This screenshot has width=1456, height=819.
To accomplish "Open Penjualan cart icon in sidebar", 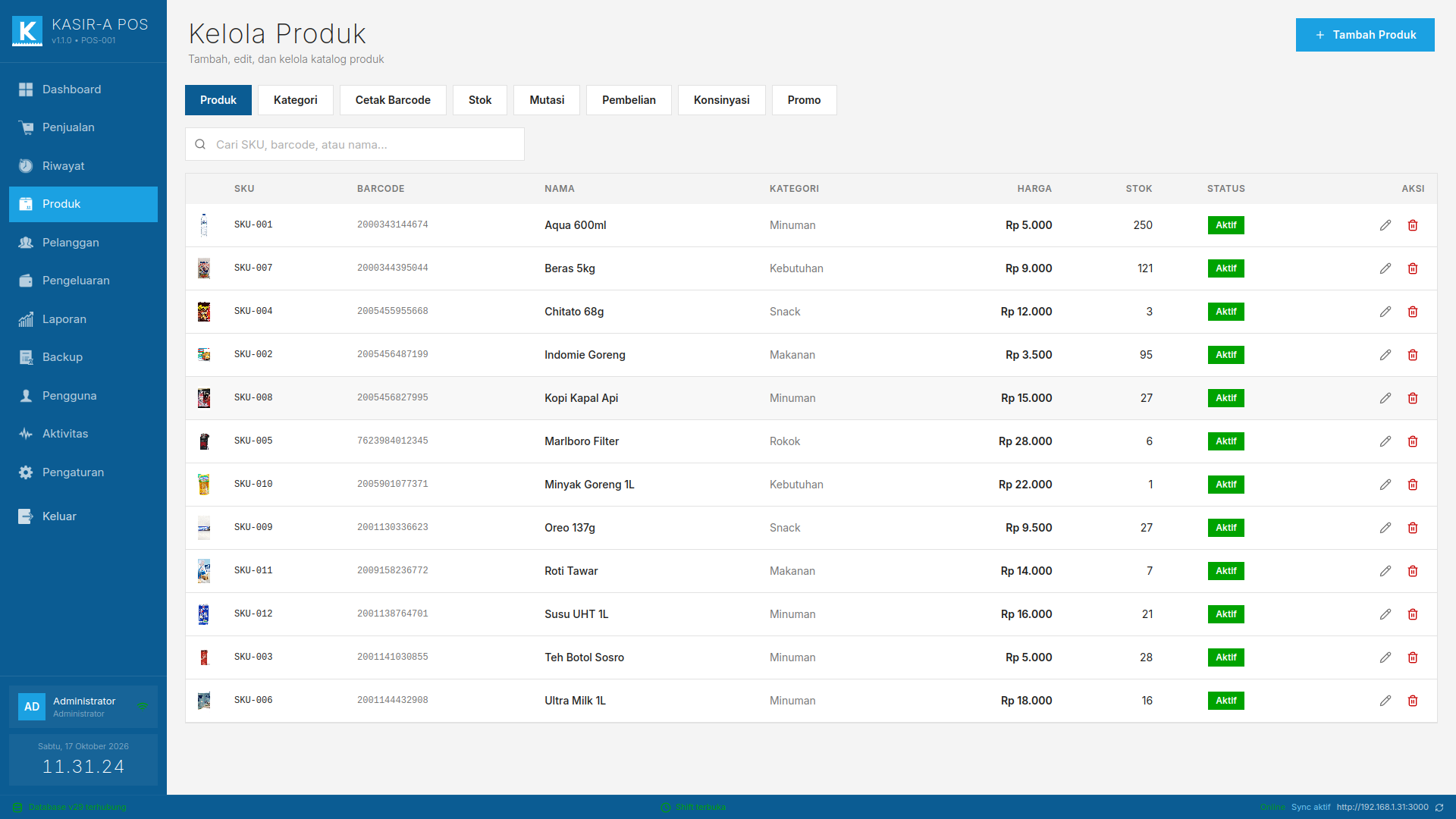I will pyautogui.click(x=26, y=127).
